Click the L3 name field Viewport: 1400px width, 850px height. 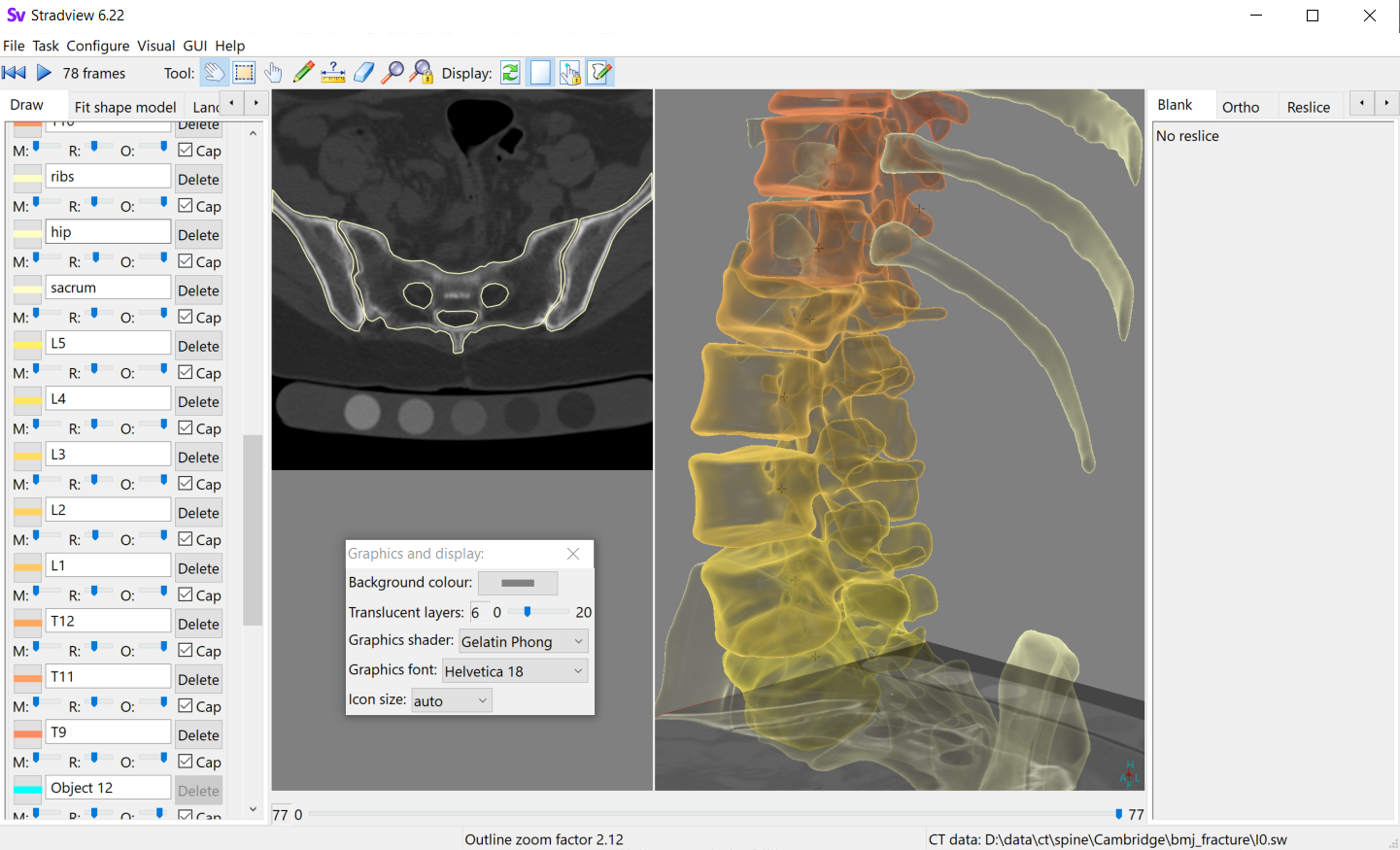tap(109, 455)
